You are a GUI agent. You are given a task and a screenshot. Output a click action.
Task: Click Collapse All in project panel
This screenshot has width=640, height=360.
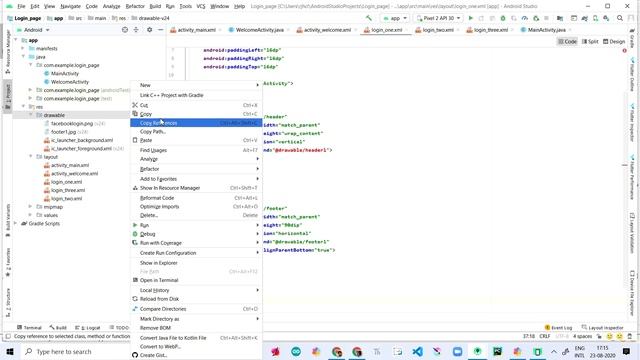click(136, 30)
